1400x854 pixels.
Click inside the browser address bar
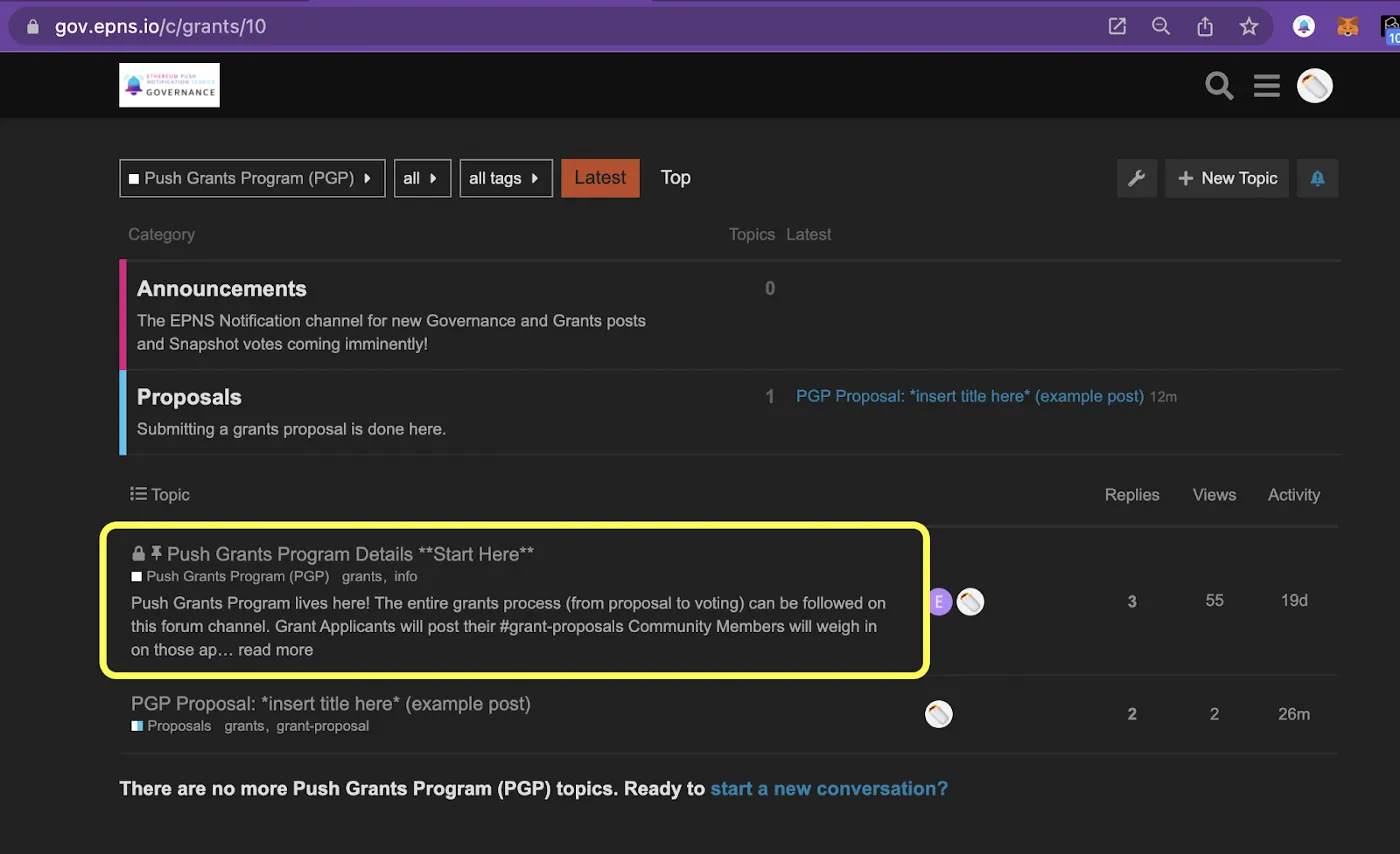(400, 27)
